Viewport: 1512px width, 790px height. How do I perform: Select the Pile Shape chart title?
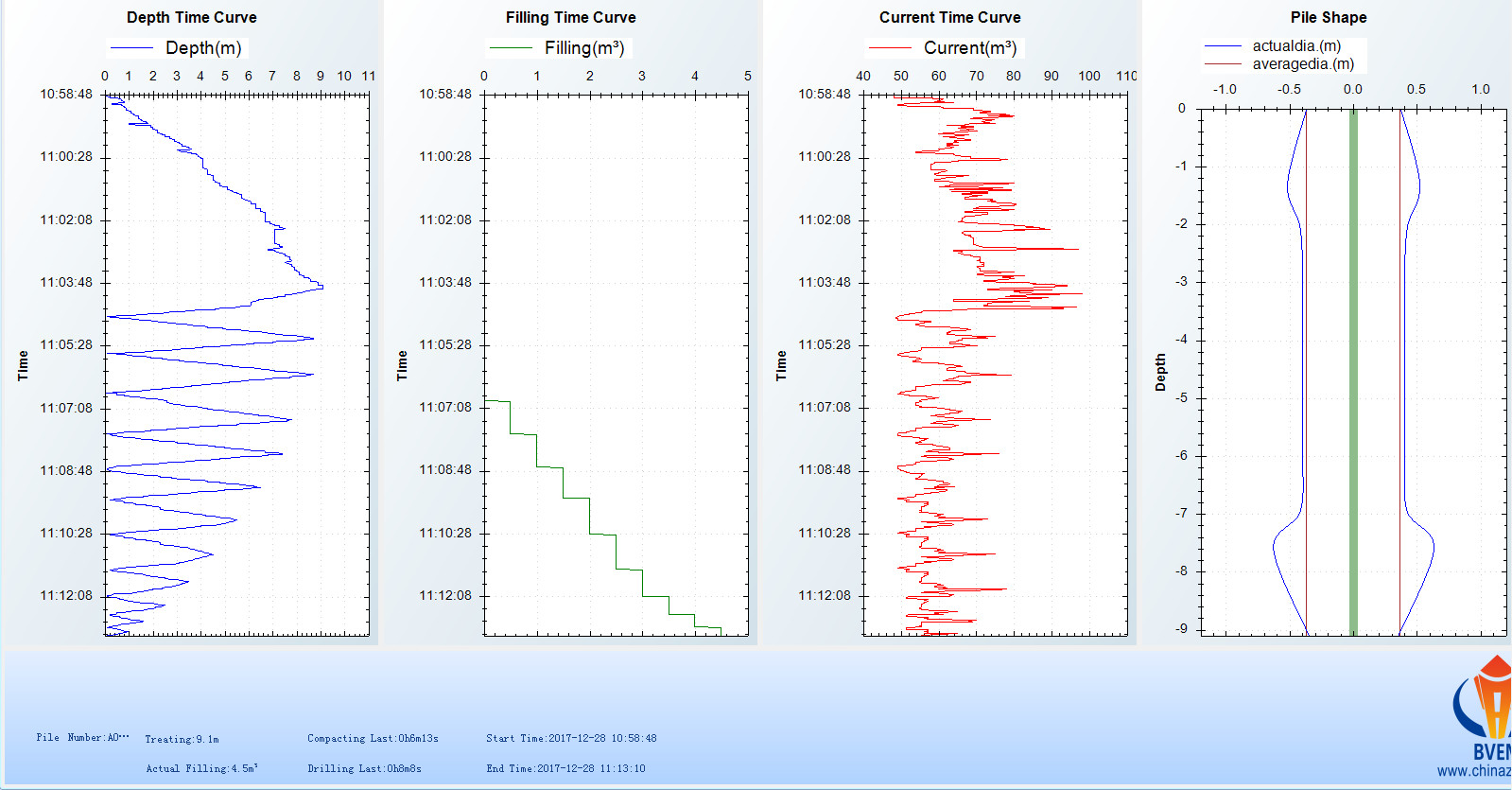tap(1328, 17)
